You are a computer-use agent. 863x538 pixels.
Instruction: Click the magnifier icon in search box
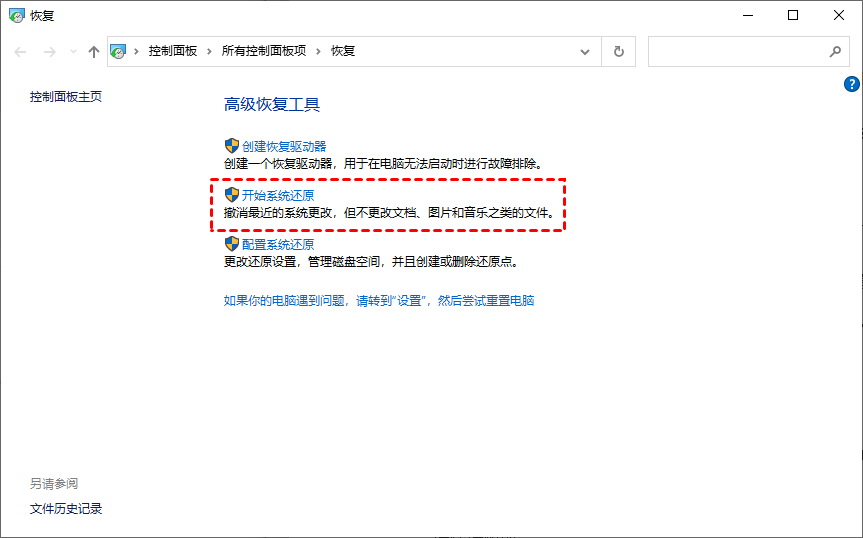[835, 51]
